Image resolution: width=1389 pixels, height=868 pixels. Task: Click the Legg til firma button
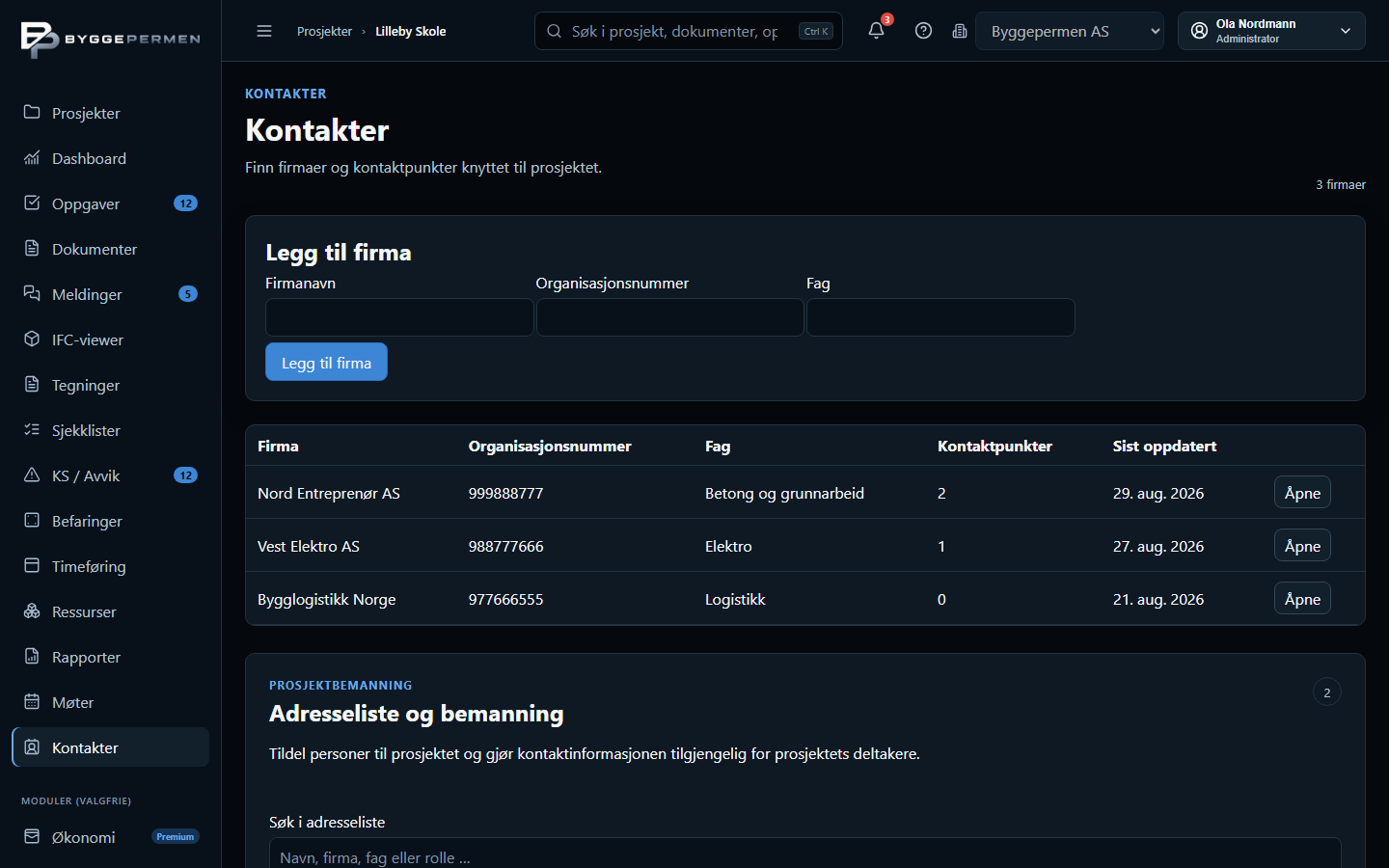tap(326, 362)
